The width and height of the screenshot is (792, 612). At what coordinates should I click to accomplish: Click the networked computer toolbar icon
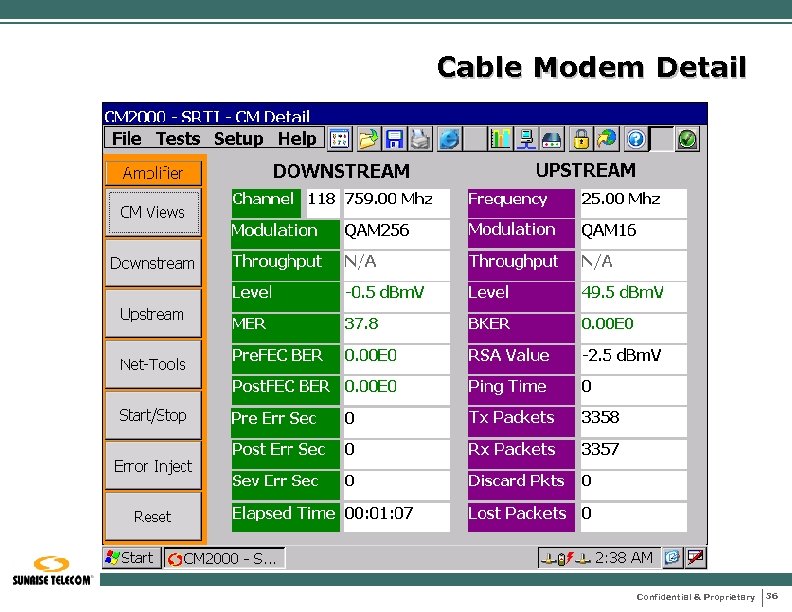coord(526,139)
